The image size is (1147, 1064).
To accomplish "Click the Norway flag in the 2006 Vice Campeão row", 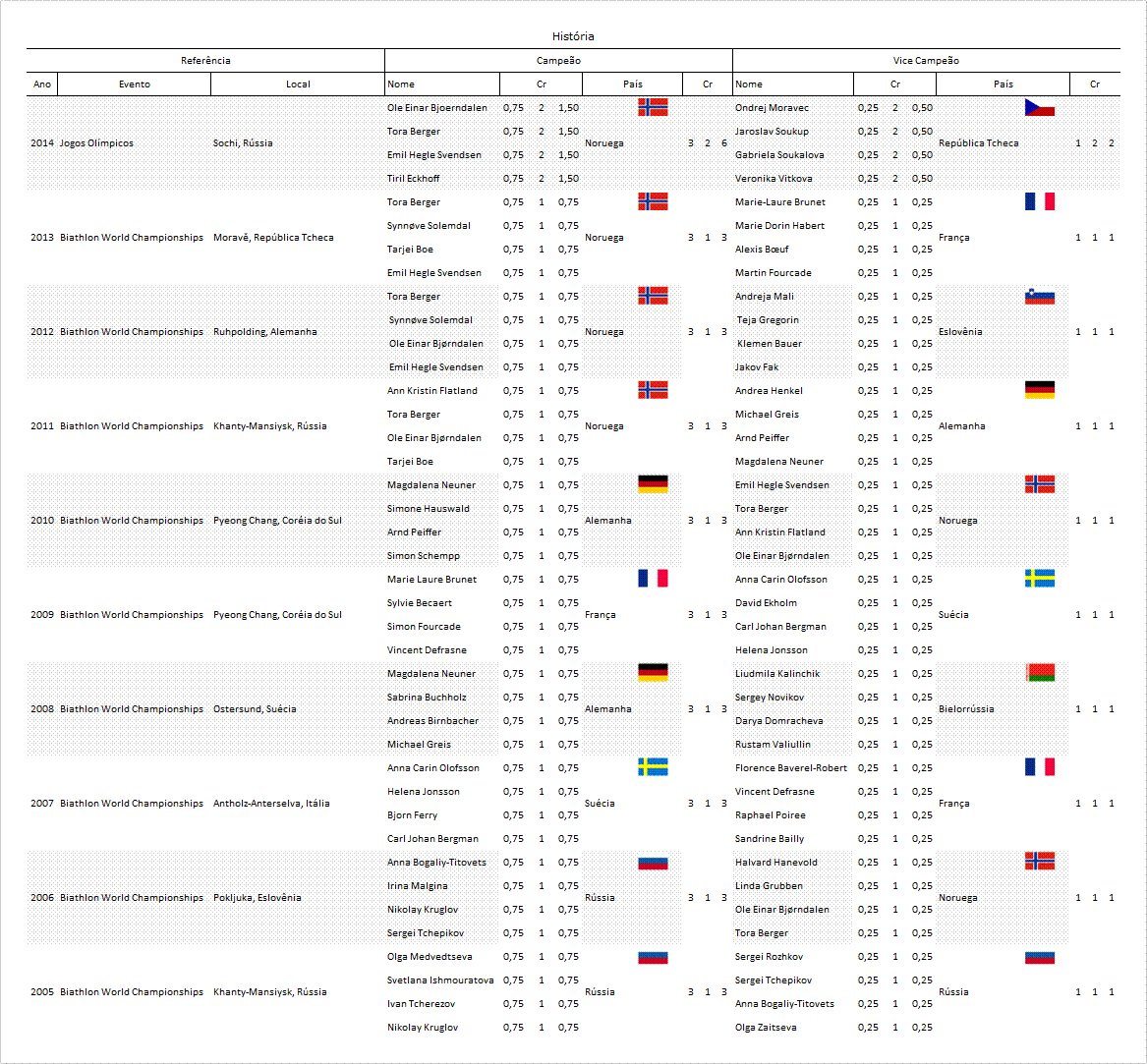I will click(1040, 862).
